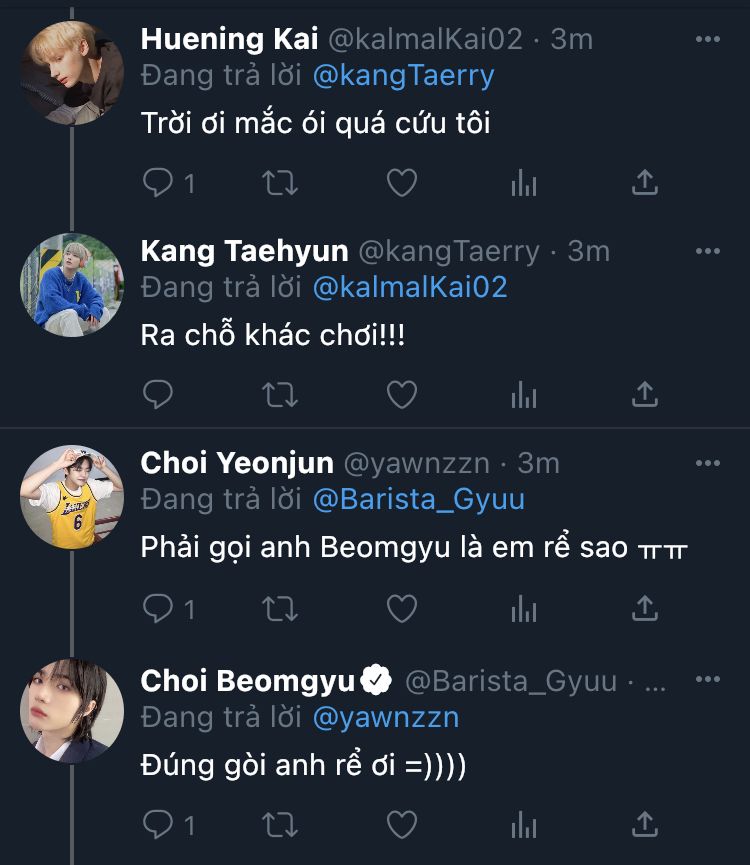Open more options on Huening Kai's tweet
The height and width of the screenshot is (865, 750).
click(707, 39)
